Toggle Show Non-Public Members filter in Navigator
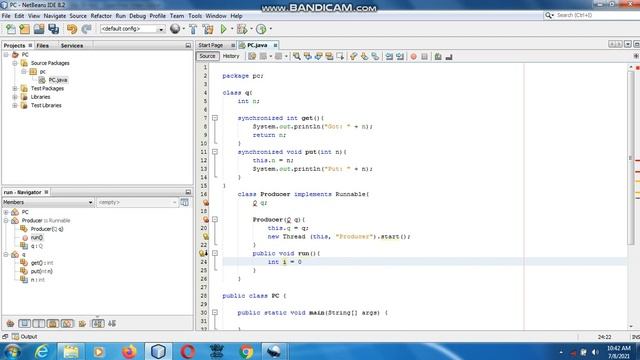Image resolution: width=640 pixels, height=360 pixels. click(53, 324)
